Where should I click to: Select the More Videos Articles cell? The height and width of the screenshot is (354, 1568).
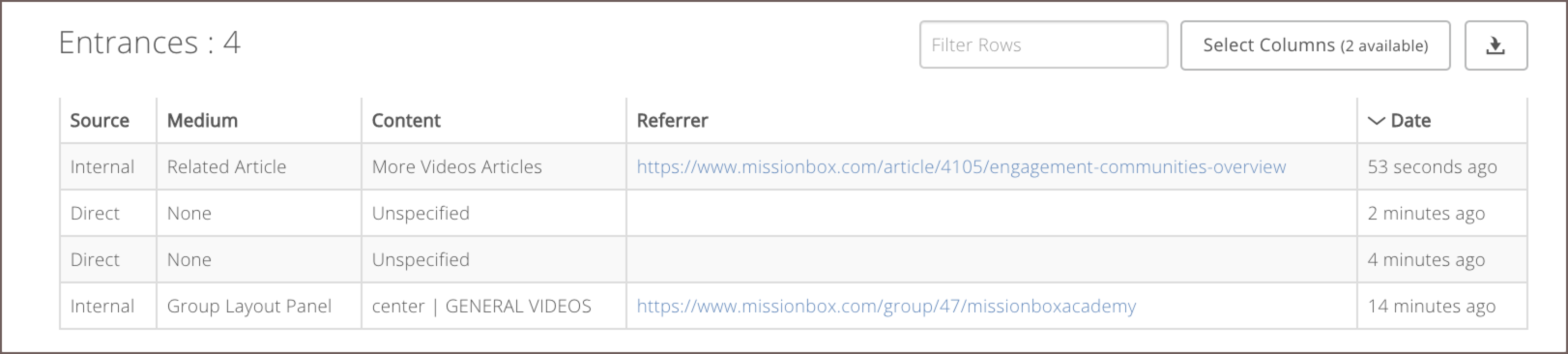(x=494, y=166)
